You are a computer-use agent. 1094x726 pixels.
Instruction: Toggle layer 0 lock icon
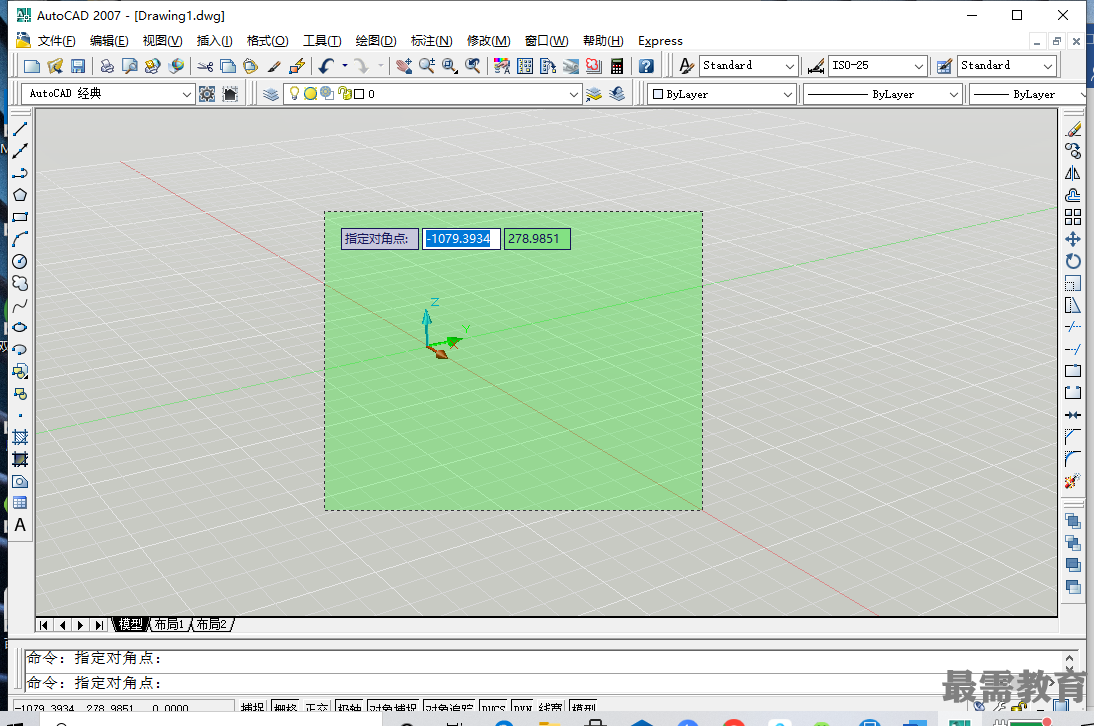coord(344,93)
